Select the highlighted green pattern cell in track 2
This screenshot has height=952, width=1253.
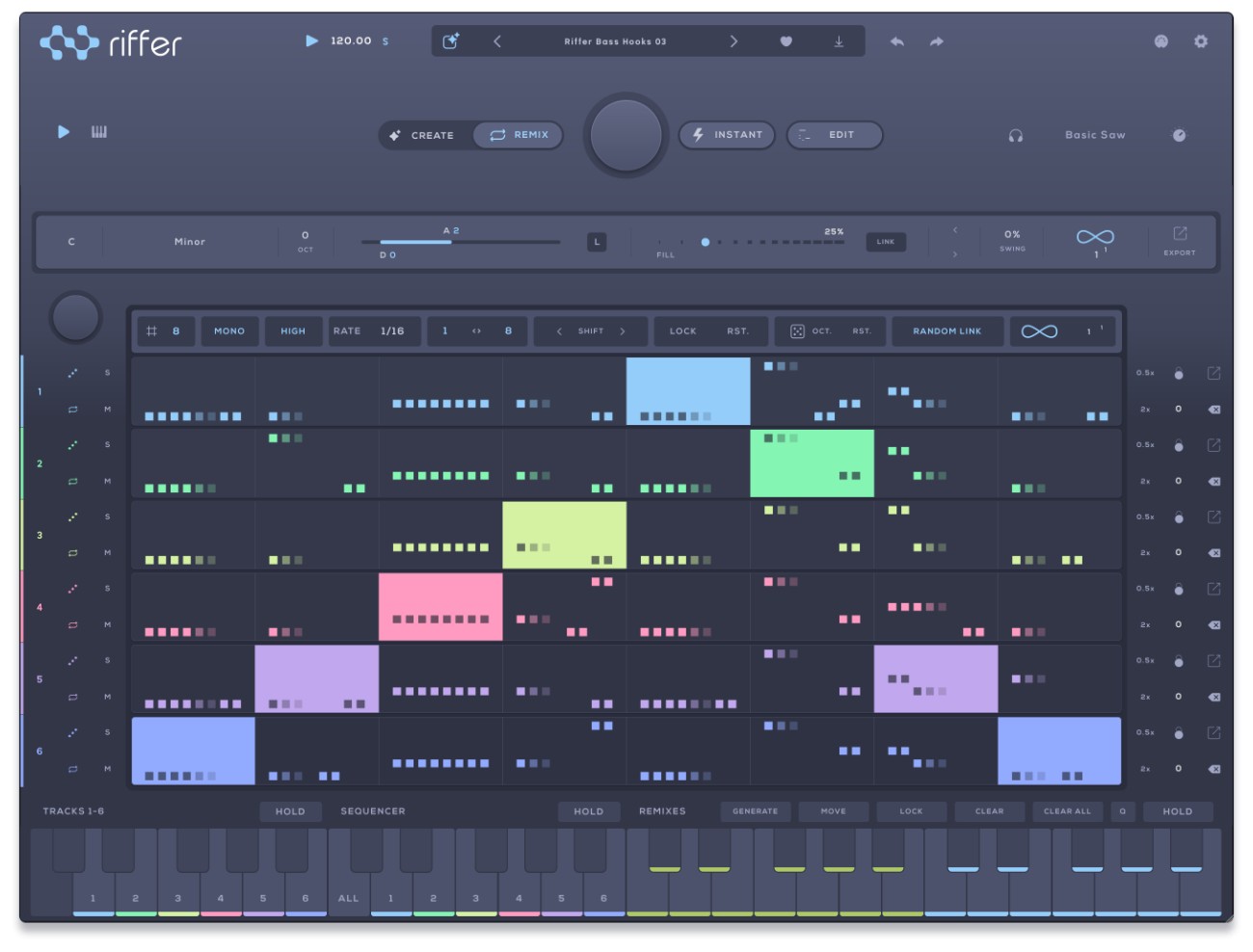pos(813,463)
